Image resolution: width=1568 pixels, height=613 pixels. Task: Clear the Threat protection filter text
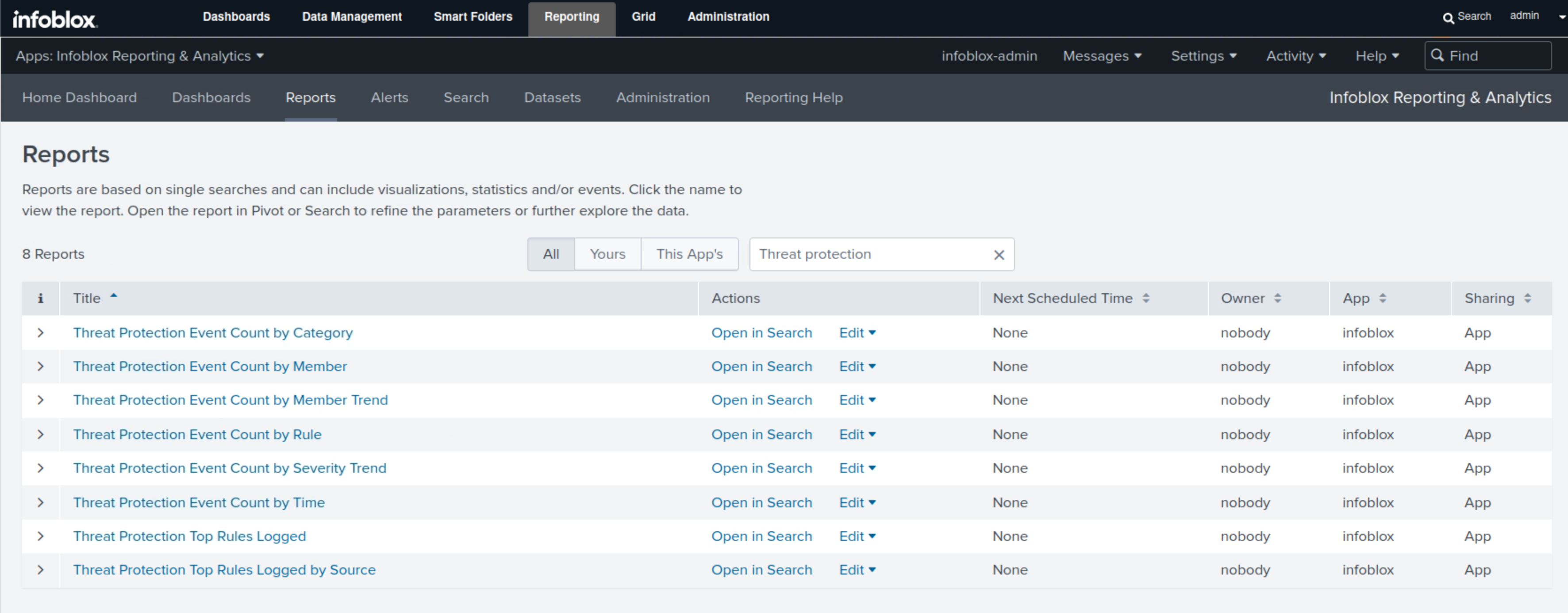pos(999,255)
